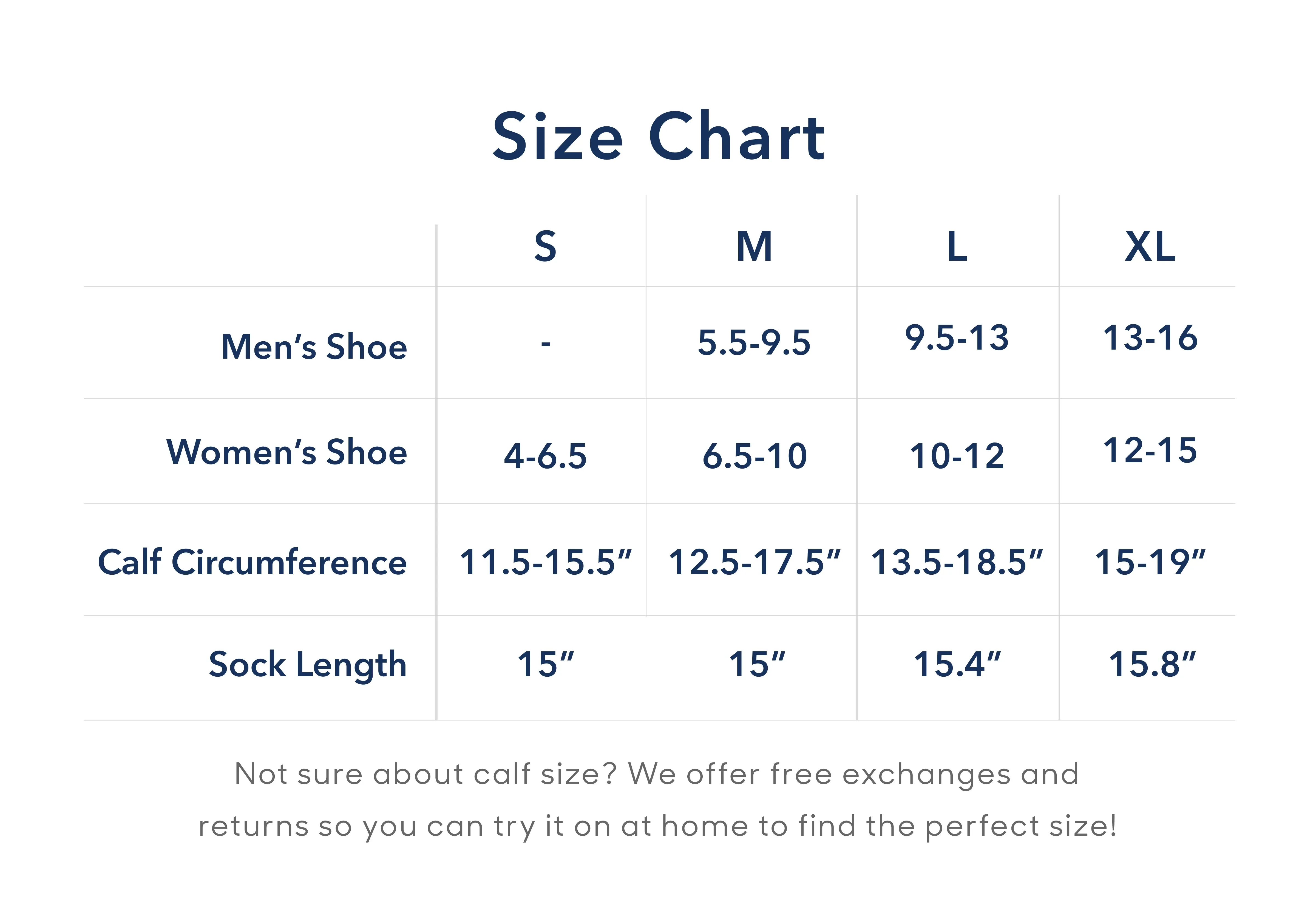1316x913 pixels.
Task: Select the Women's Shoe row label
Action: click(287, 452)
